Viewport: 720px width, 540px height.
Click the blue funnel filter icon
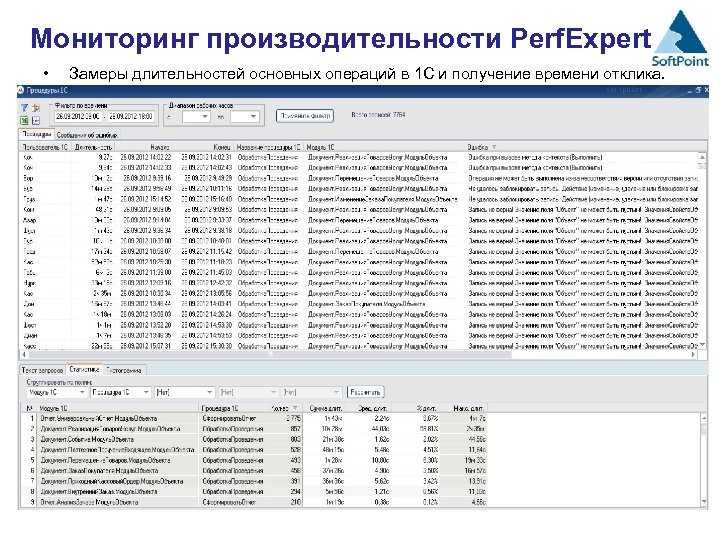[24, 108]
